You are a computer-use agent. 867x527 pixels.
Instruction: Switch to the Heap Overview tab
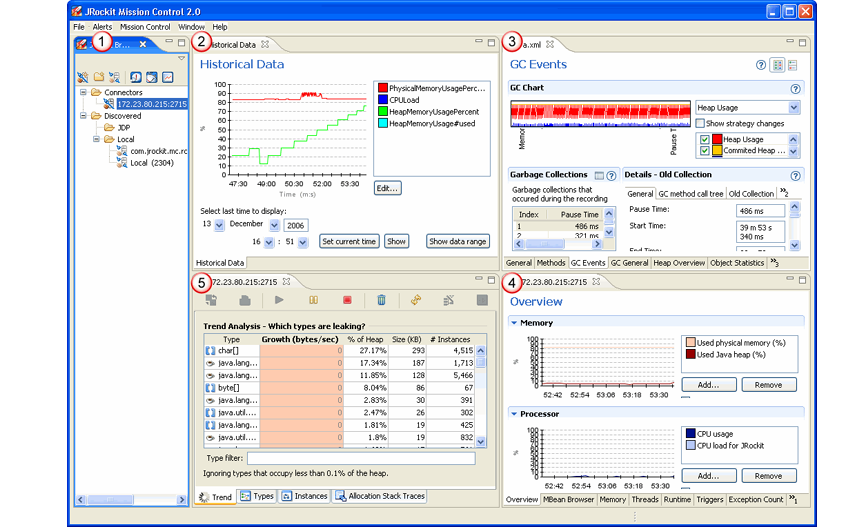[679, 263]
